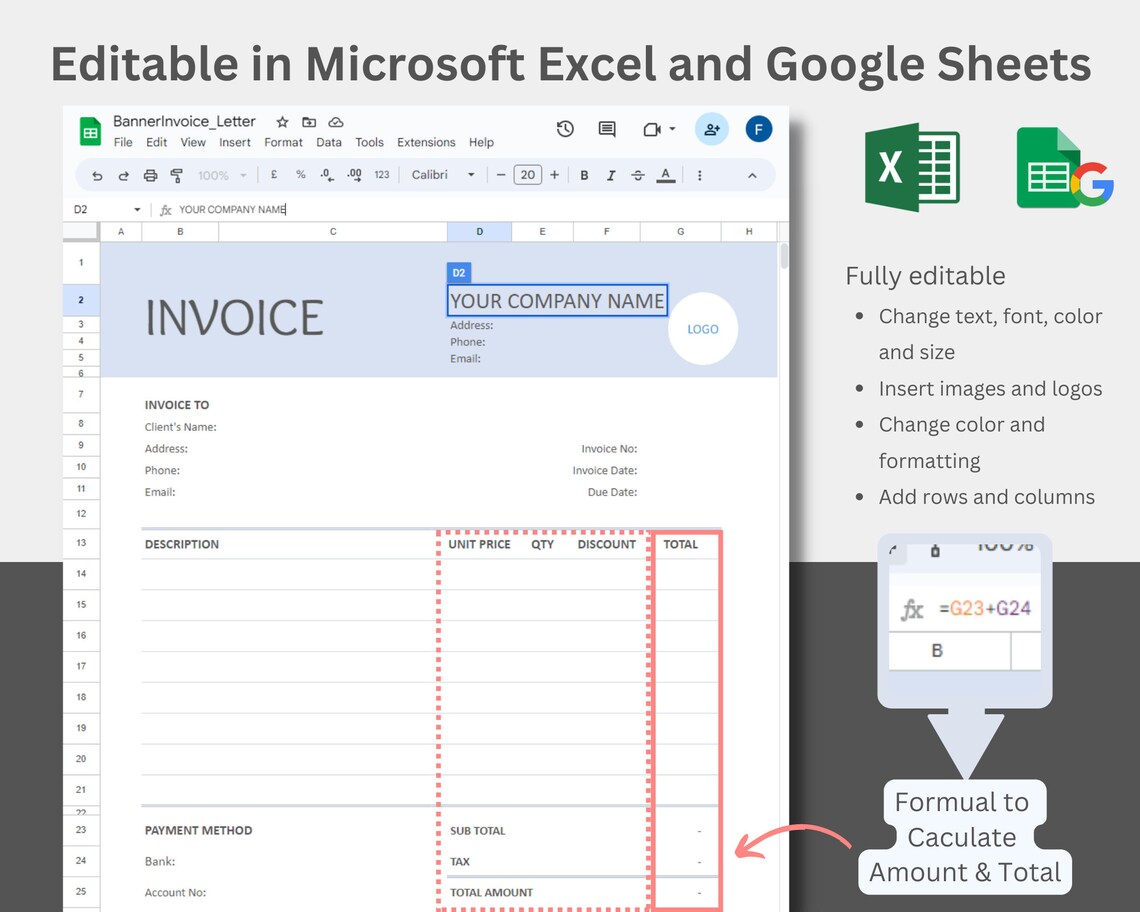The width and height of the screenshot is (1140, 912).
Task: Toggle strikethrough formatting
Action: point(637,174)
